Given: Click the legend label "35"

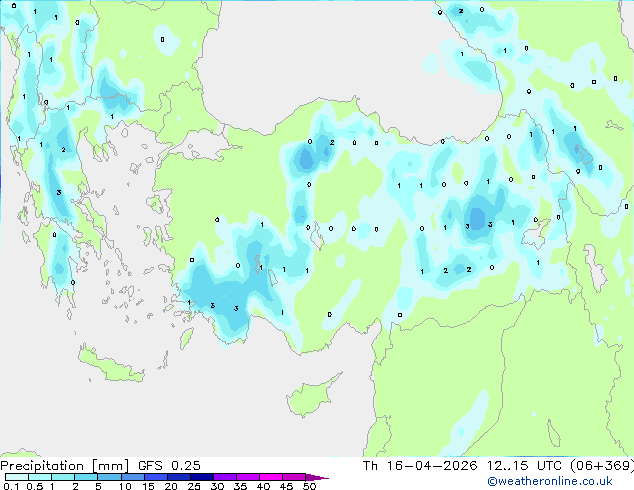Looking at the screenshot, I should pyautogui.click(x=240, y=486).
